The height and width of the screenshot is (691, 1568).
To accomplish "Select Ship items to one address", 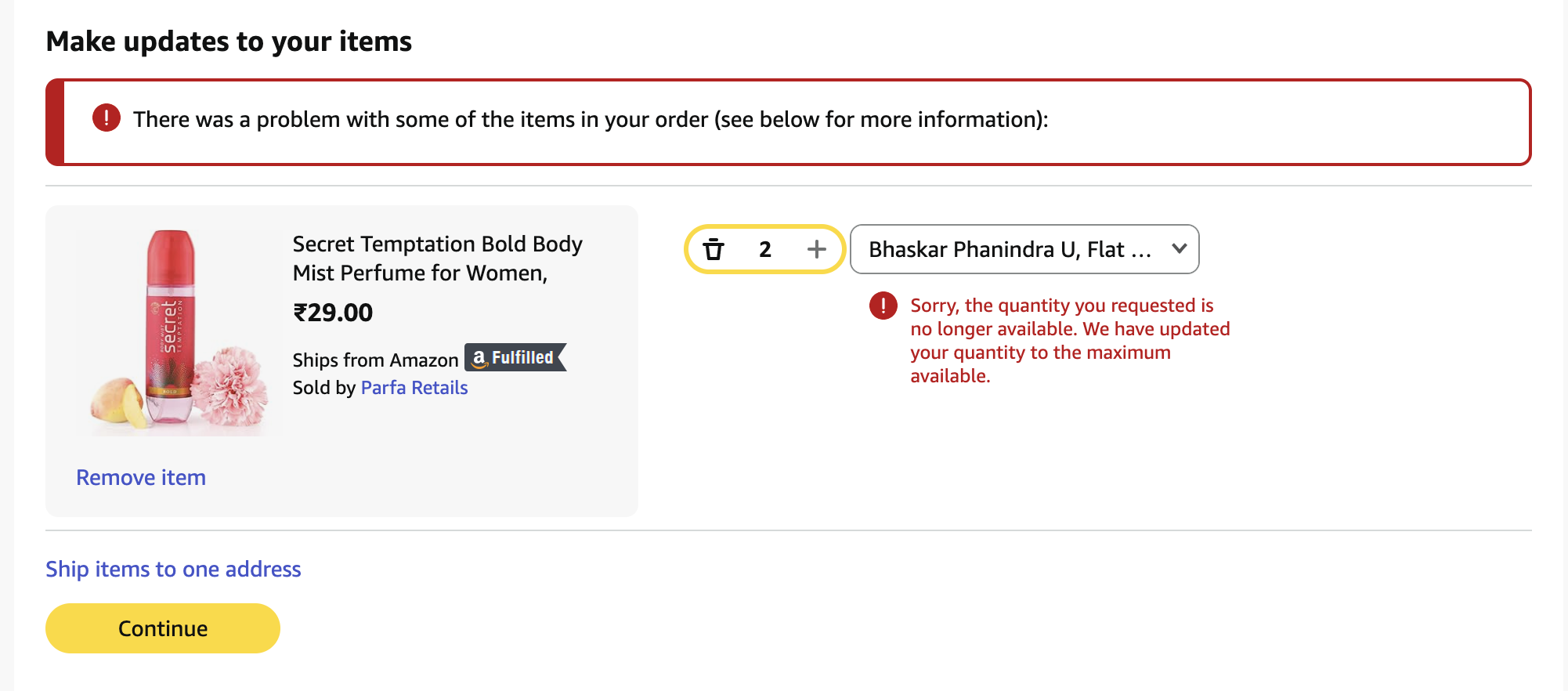I will pos(173,569).
